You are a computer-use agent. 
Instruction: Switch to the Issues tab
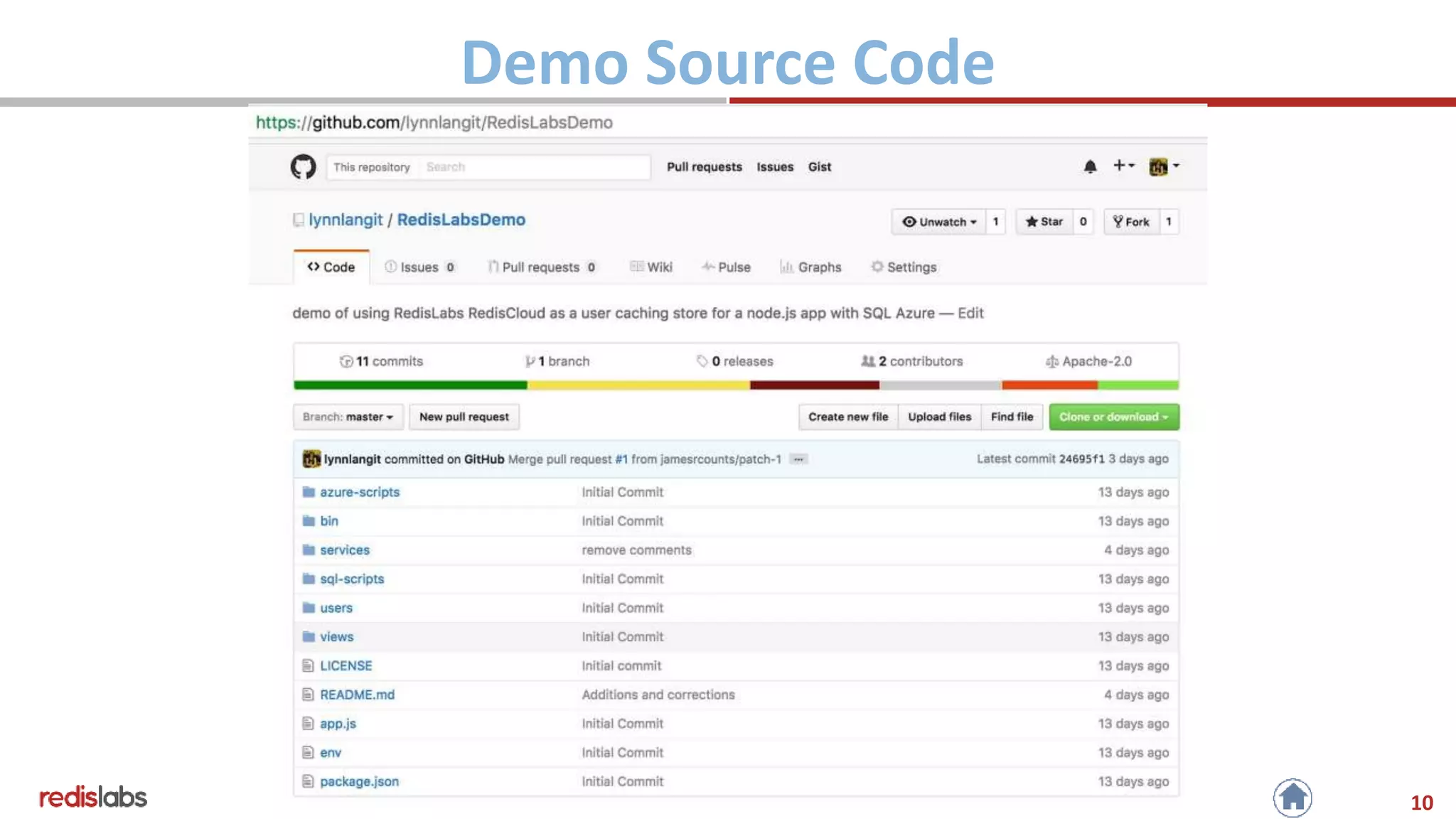419,267
